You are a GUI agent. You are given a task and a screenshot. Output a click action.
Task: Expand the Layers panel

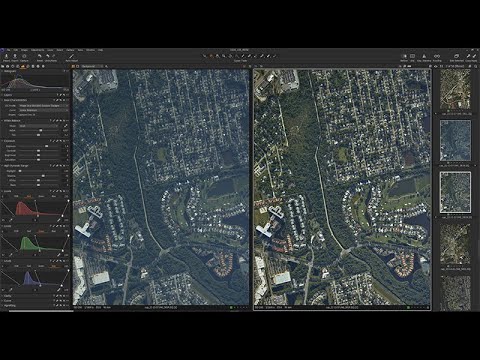[2, 95]
